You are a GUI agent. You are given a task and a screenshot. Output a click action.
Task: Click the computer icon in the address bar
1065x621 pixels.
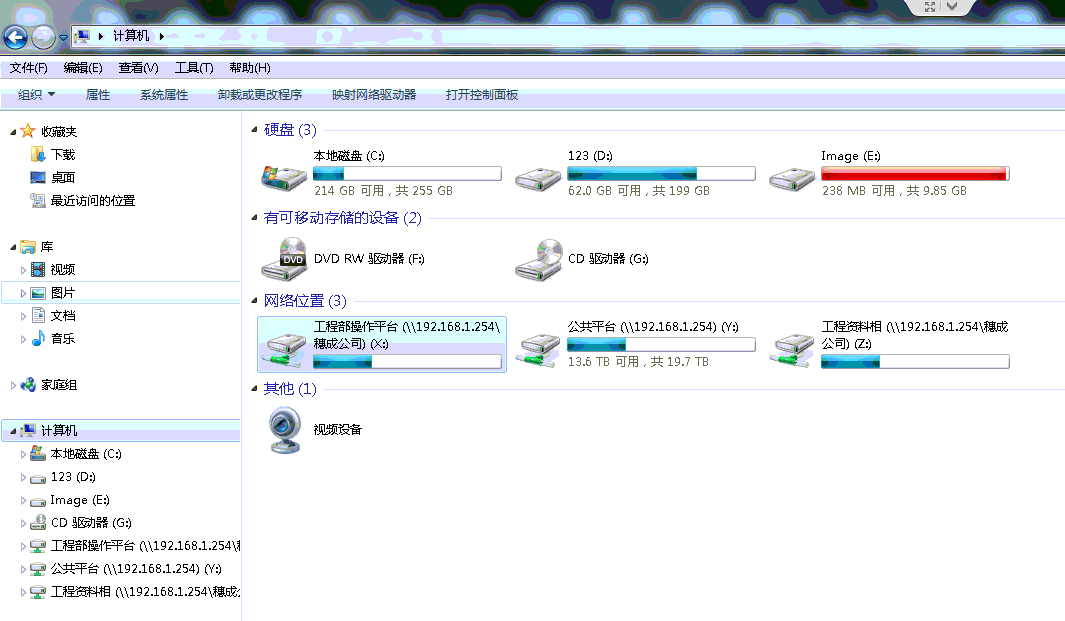82,36
